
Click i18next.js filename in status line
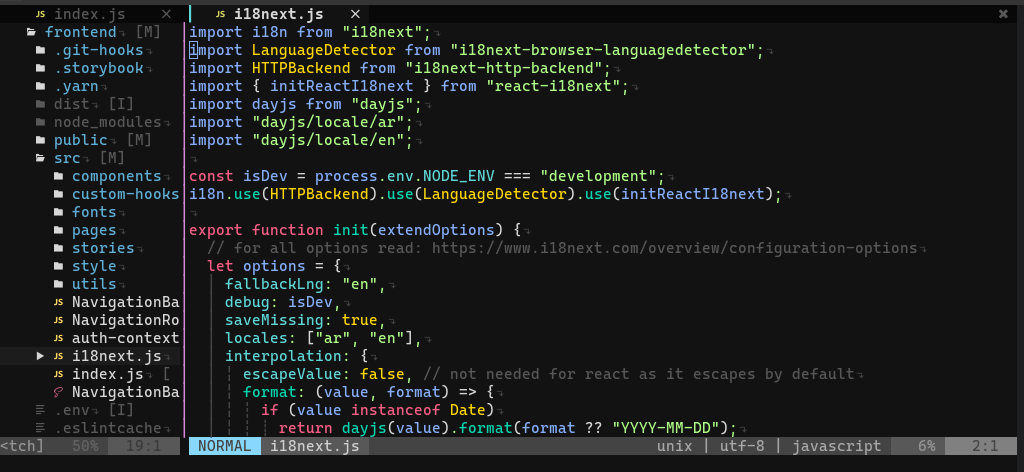tap(315, 446)
